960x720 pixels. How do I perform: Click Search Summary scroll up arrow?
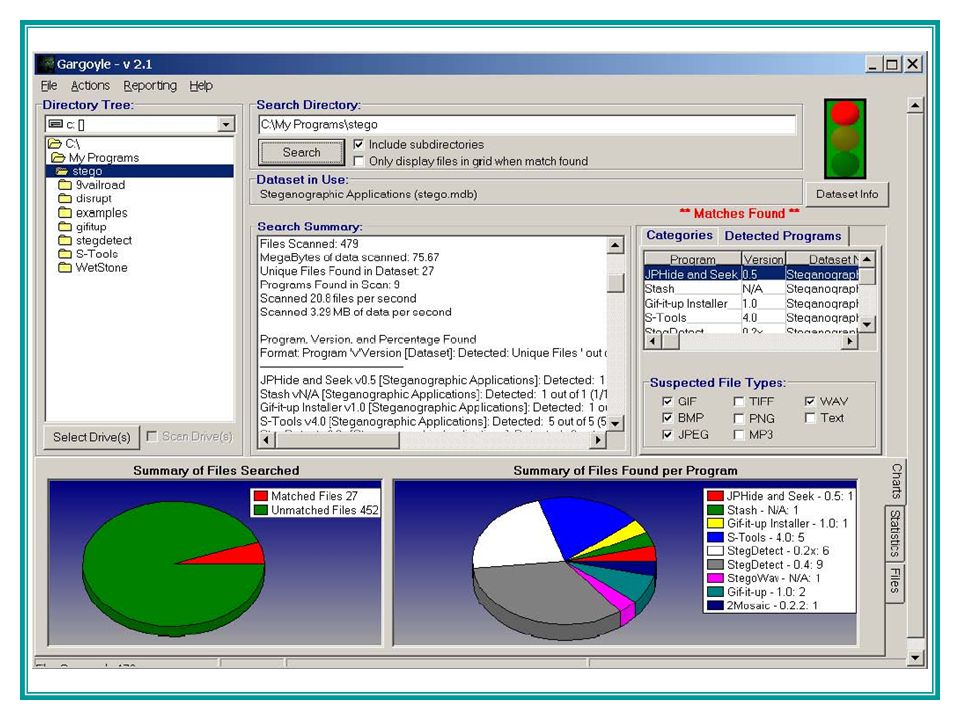(615, 246)
